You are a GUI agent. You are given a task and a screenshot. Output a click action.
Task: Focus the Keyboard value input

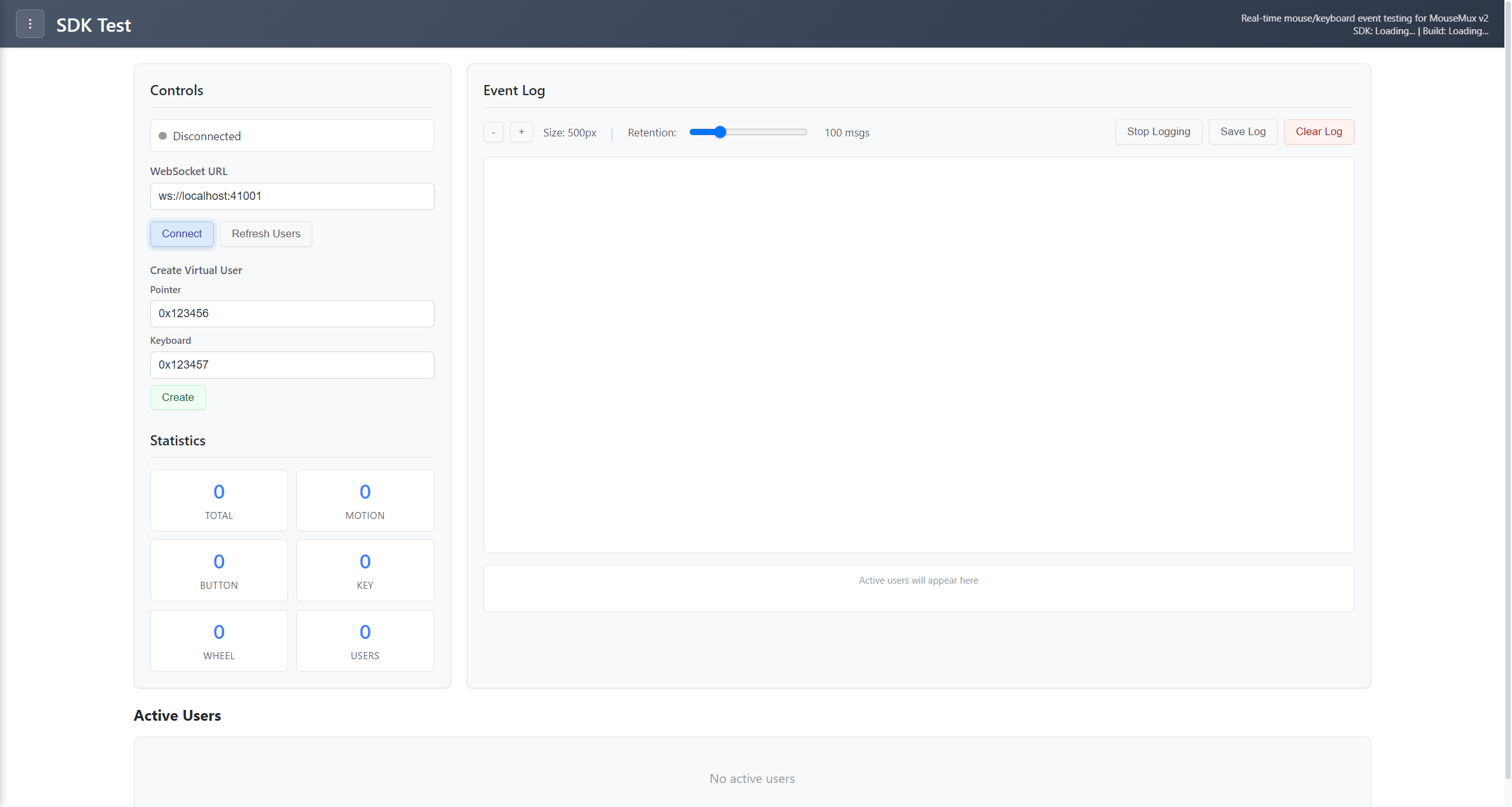click(x=292, y=365)
